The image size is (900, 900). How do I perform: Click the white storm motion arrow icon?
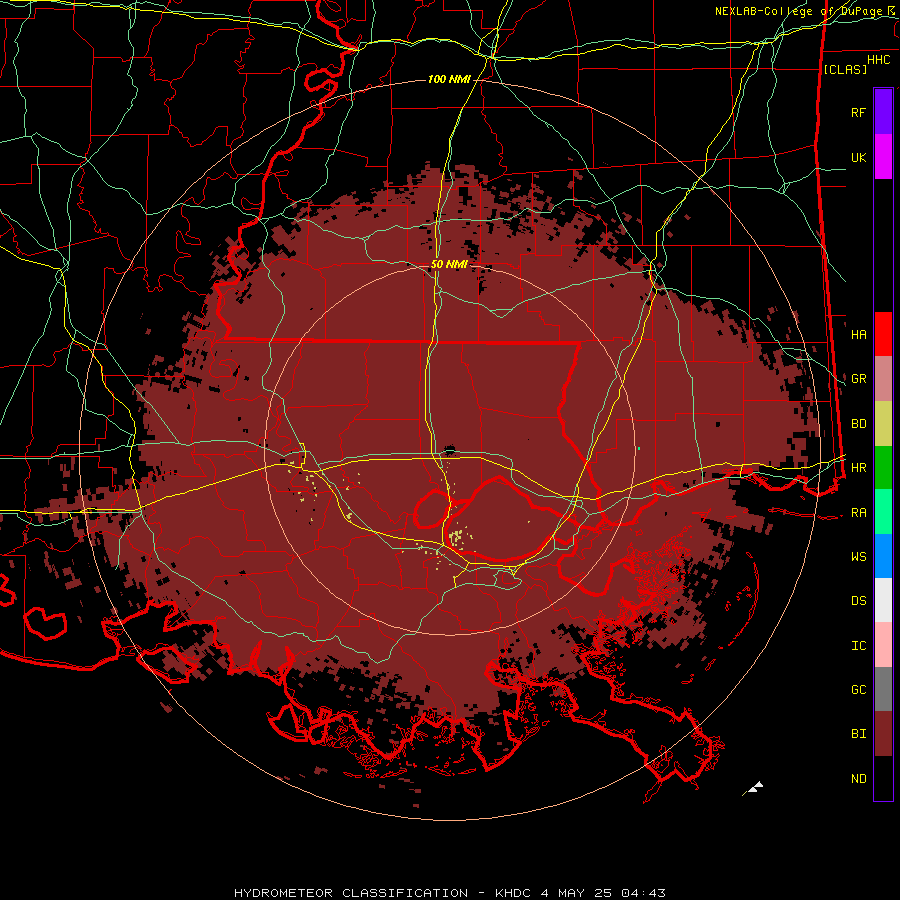coord(754,788)
